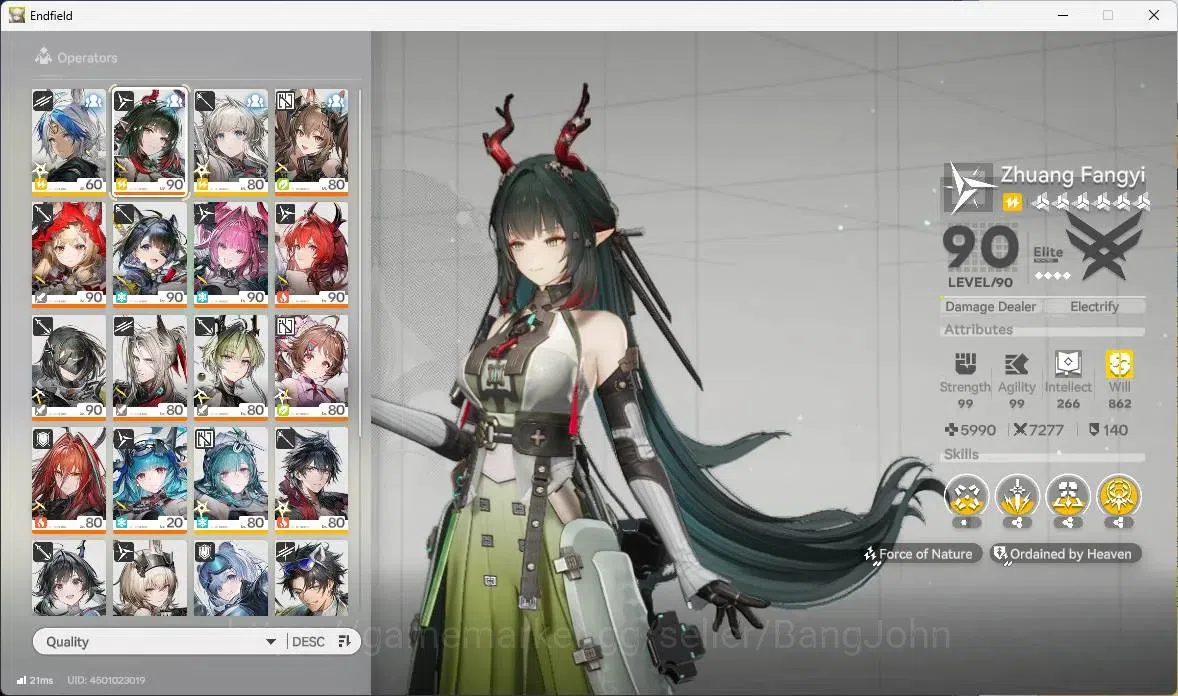The height and width of the screenshot is (696, 1178).
Task: Select the blue-haired goggles operator at level 20
Action: coord(150,480)
